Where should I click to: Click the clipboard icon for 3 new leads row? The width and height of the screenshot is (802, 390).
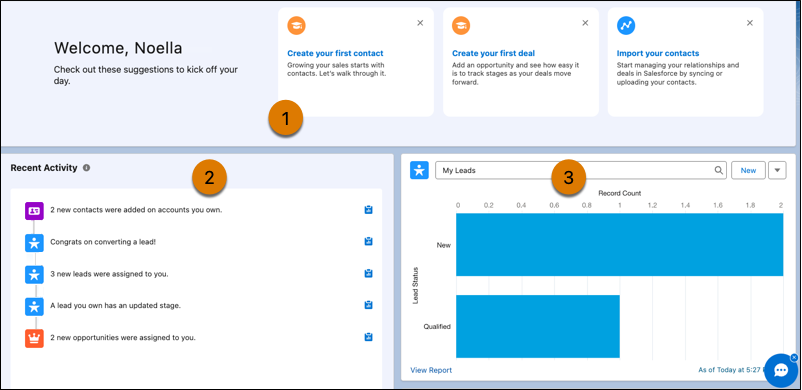coord(368,273)
